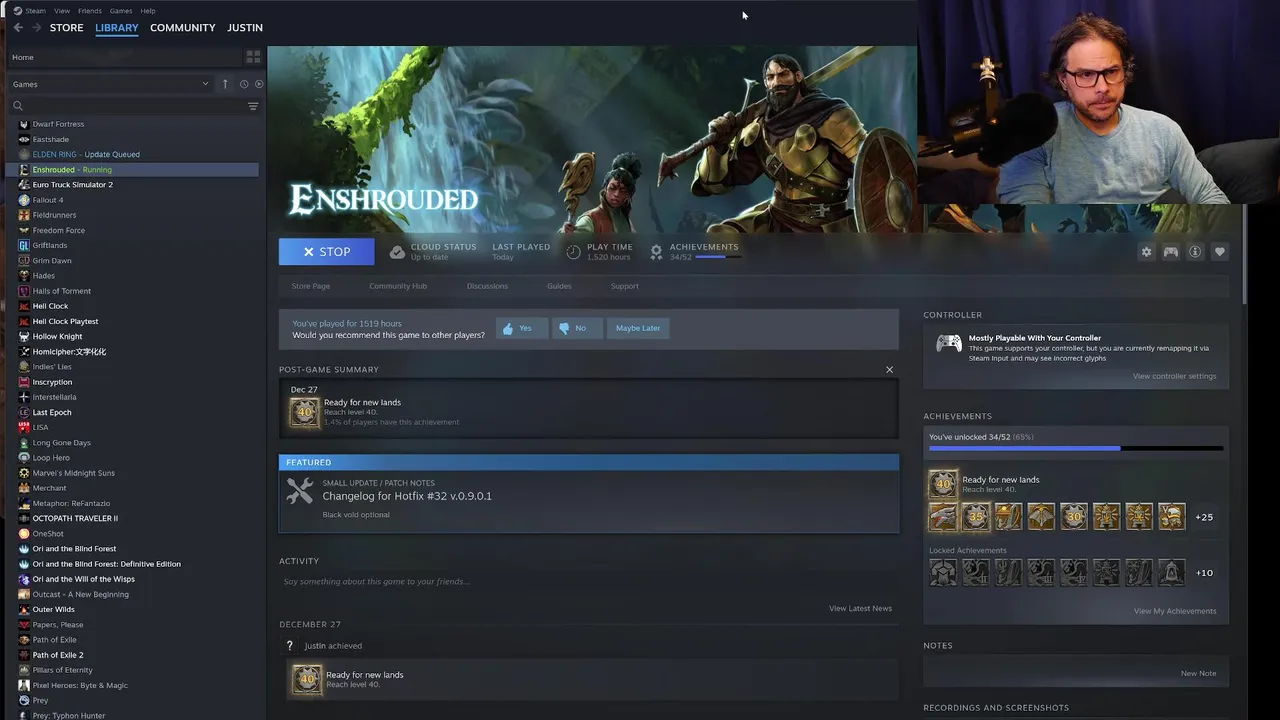
Task: Click No on the recommendation prompt
Action: (576, 328)
